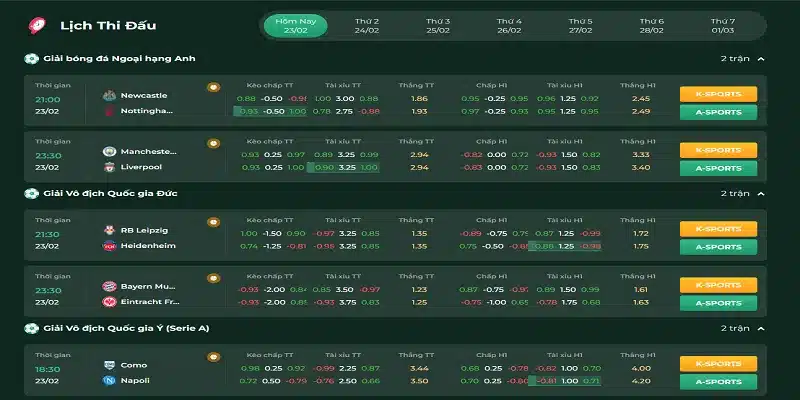Select the 1.86 Thắng TT odds for Newcastle
This screenshot has height=400, width=800.
pos(419,98)
